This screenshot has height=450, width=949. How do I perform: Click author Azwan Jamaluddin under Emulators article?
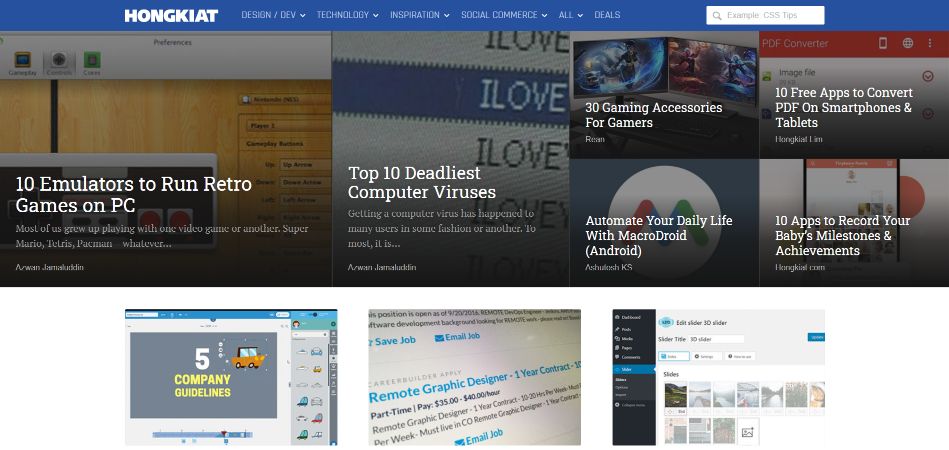50,267
